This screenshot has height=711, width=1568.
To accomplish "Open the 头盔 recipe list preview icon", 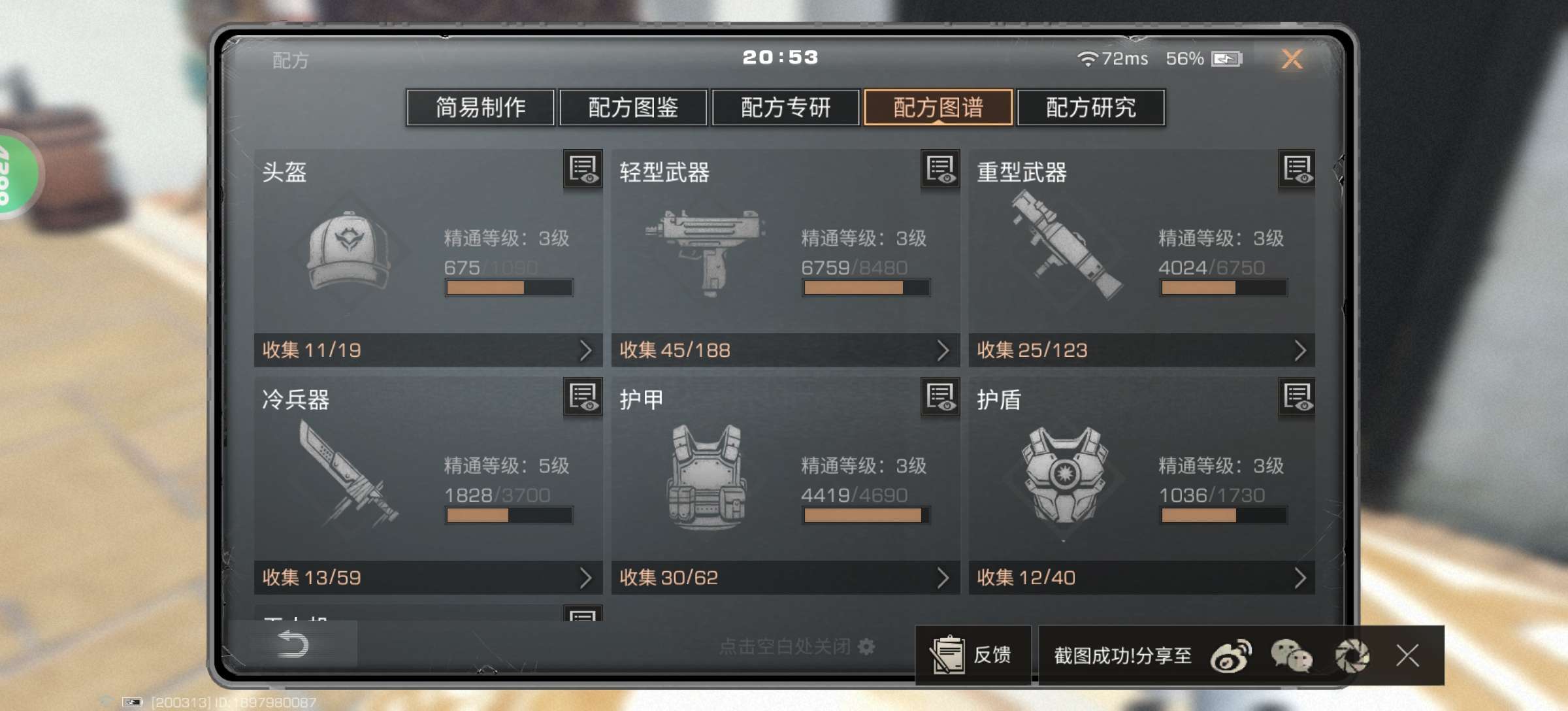I will point(583,170).
